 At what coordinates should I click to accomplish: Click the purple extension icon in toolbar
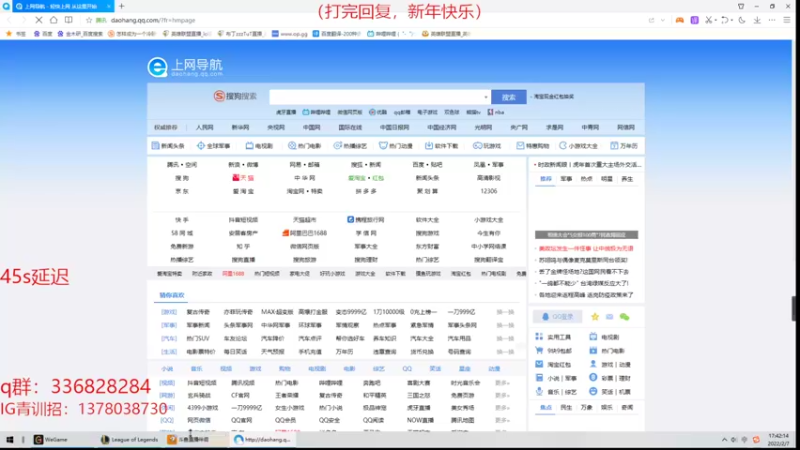pyautogui.click(x=694, y=20)
